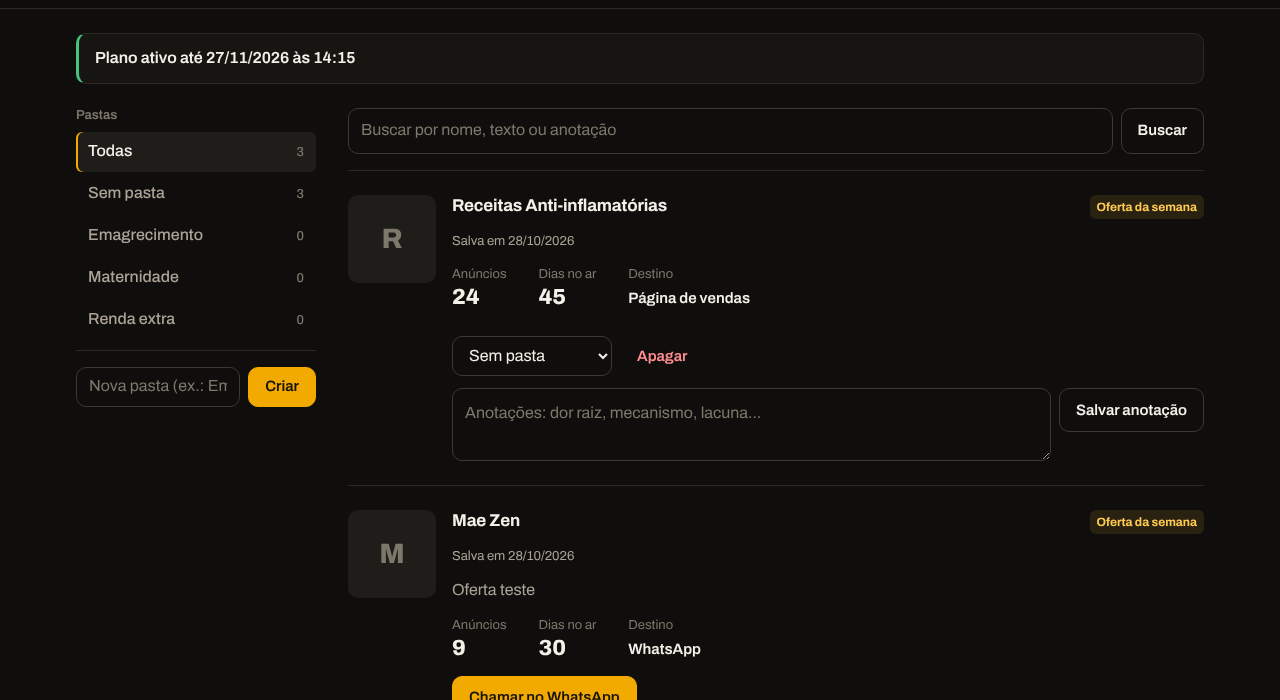
Task: Open the Receitas Anti-inflamatórias offer title
Action: tap(559, 205)
